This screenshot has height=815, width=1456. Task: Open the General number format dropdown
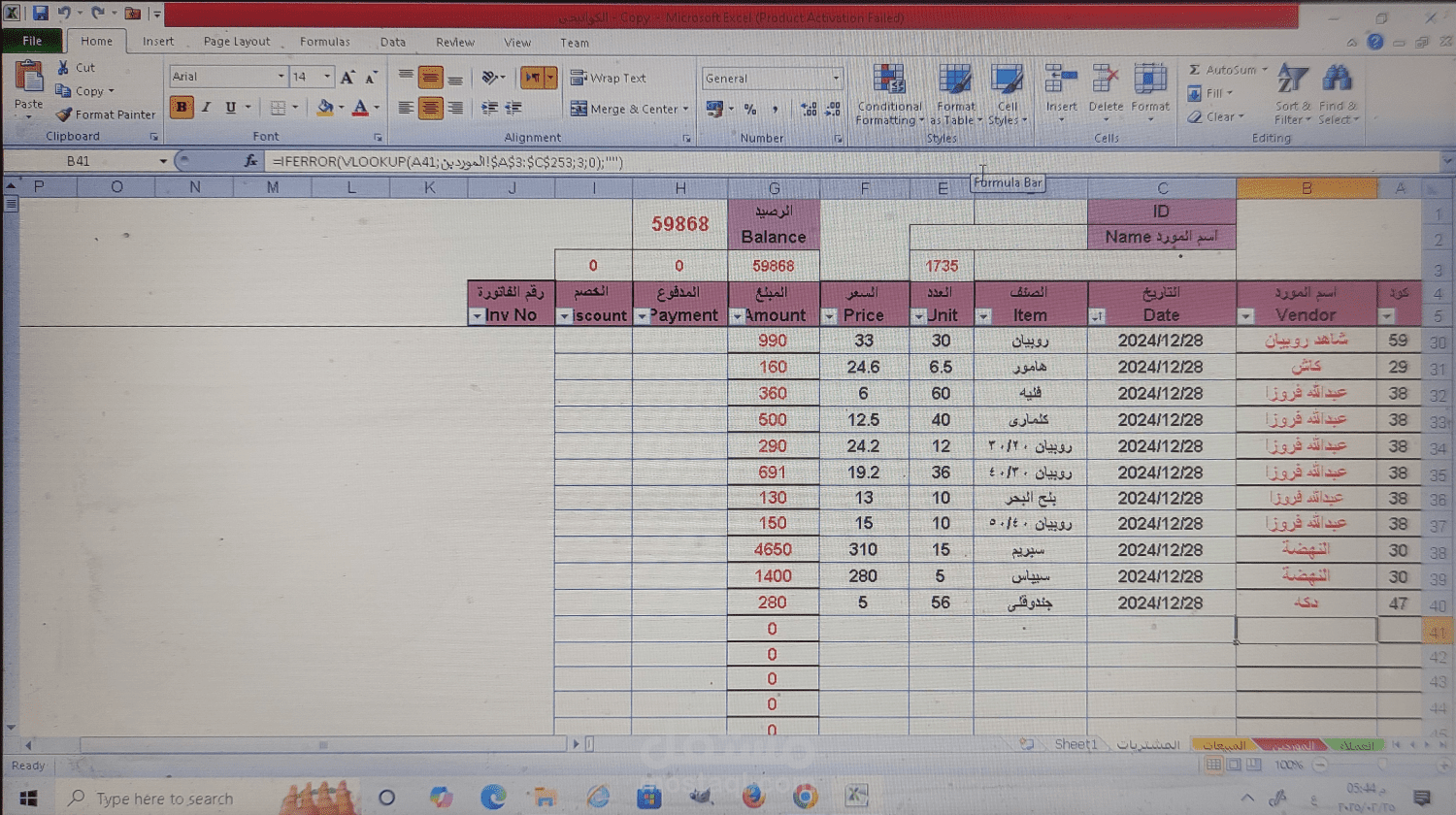tap(836, 79)
